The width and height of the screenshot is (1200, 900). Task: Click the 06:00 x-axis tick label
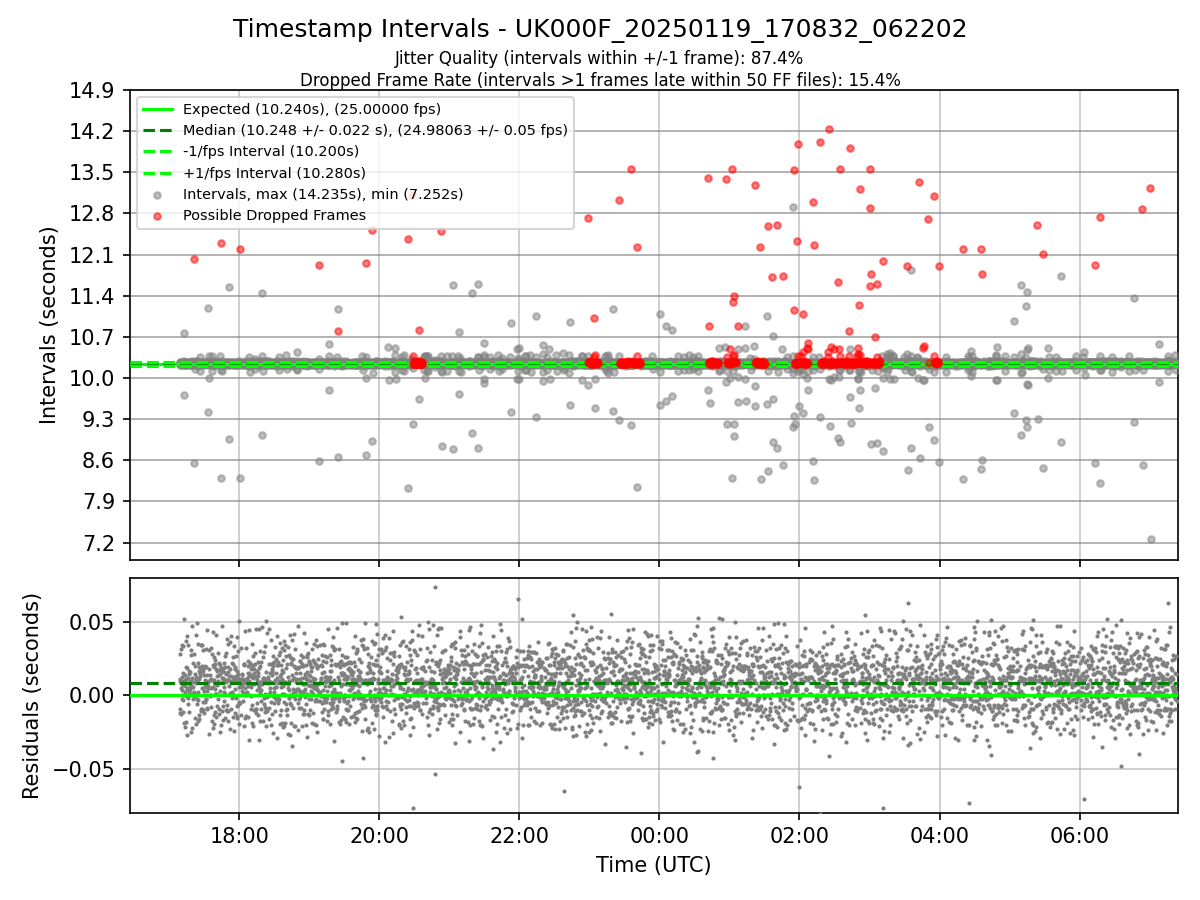tap(1079, 834)
